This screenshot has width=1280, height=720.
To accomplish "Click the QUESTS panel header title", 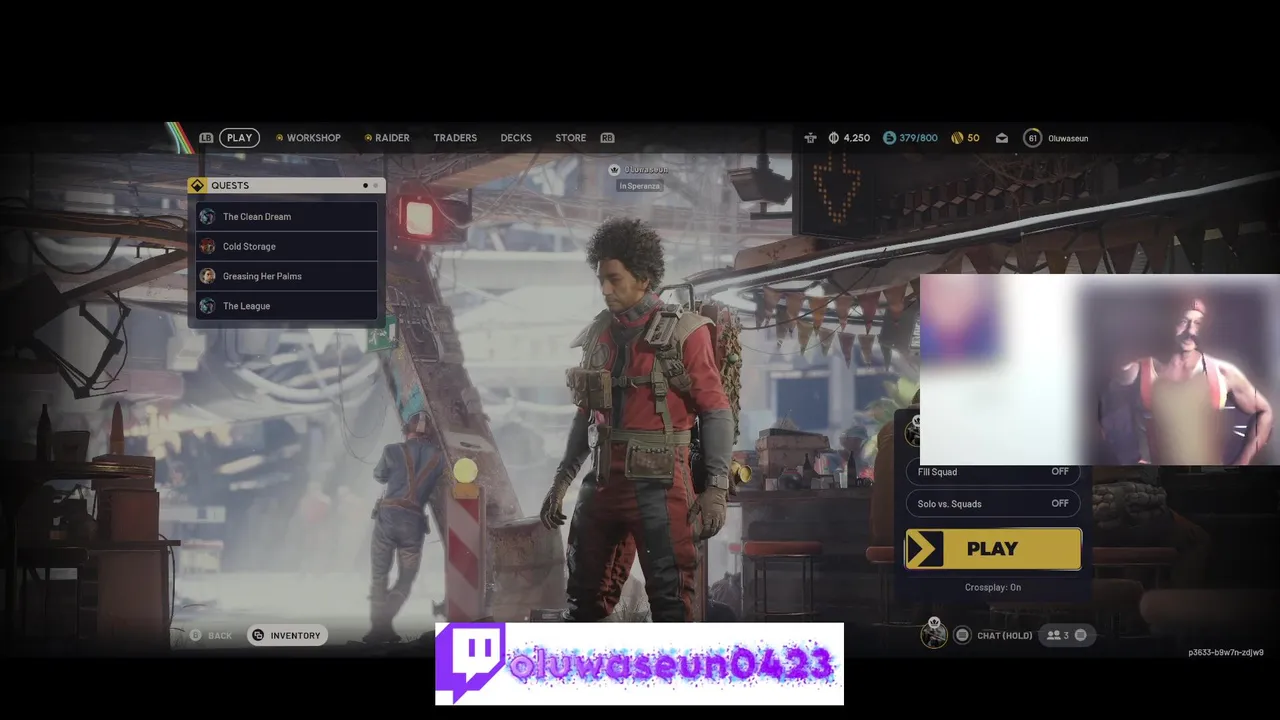I will tap(230, 185).
